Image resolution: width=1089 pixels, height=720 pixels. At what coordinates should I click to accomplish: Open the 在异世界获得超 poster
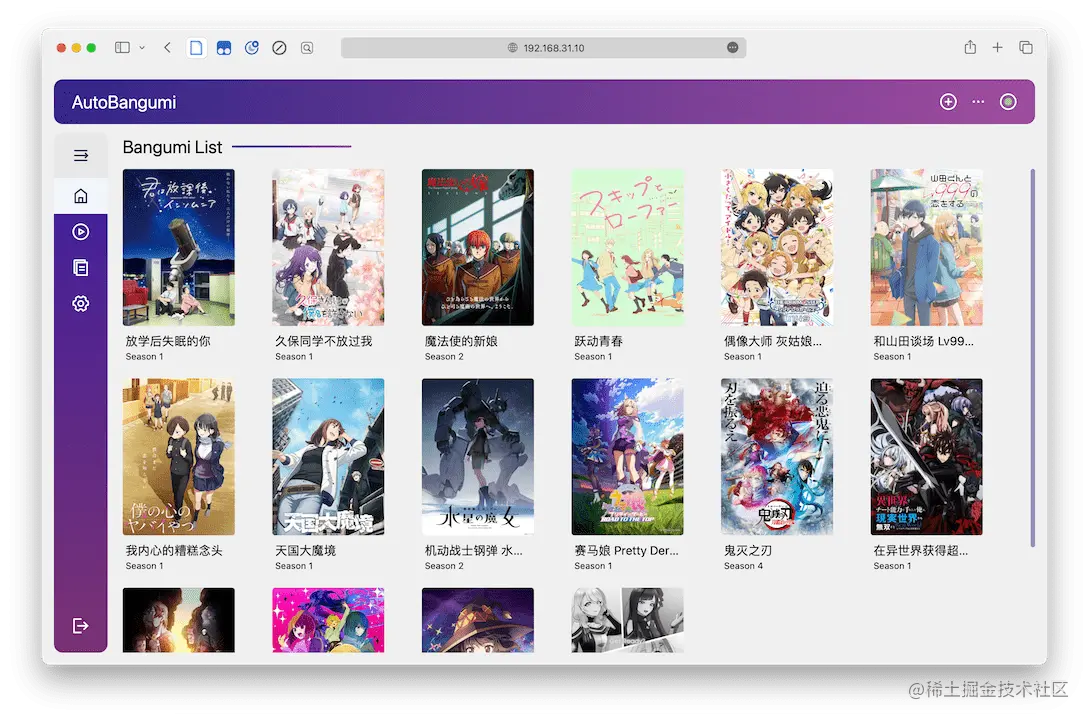[x=926, y=457]
